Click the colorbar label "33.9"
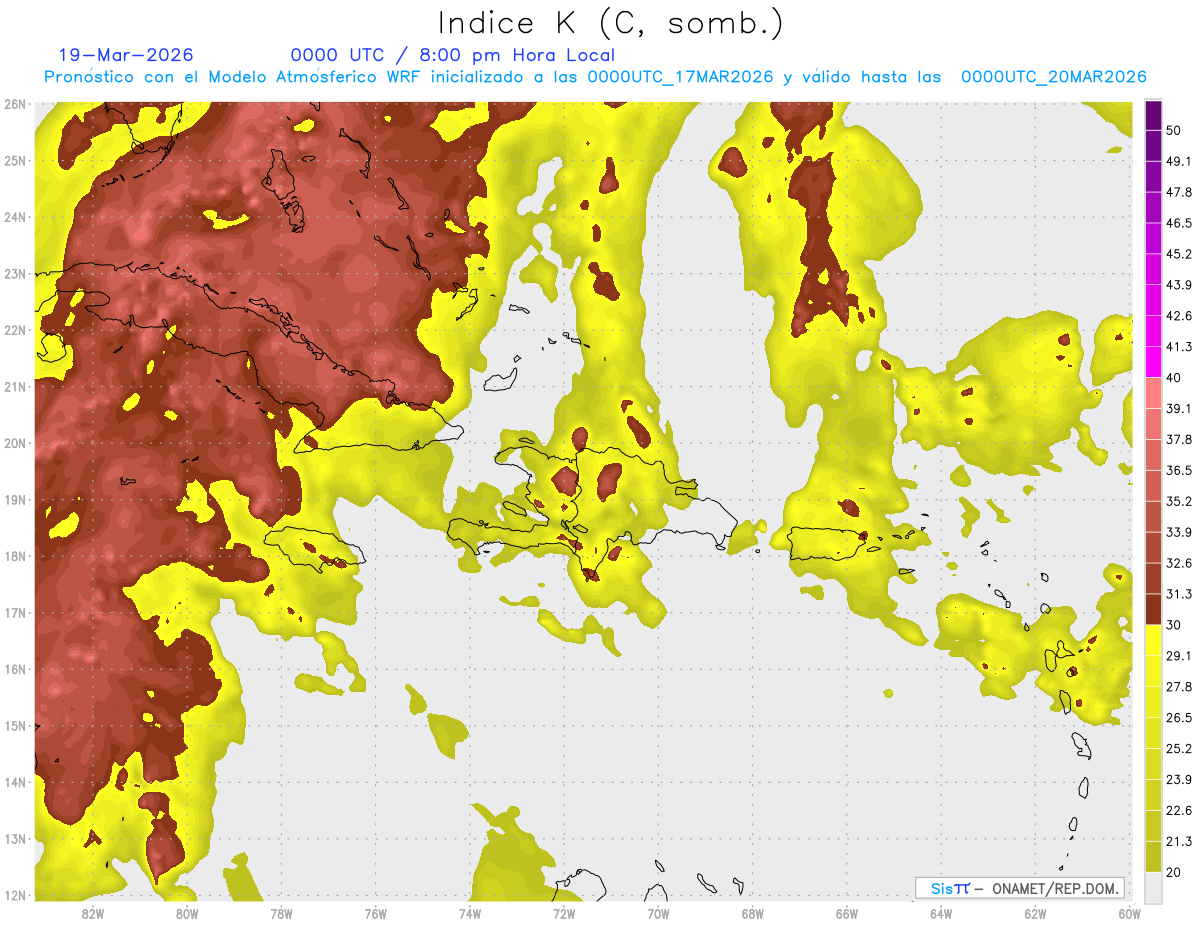Image resolution: width=1200 pixels, height=927 pixels. click(x=1179, y=532)
